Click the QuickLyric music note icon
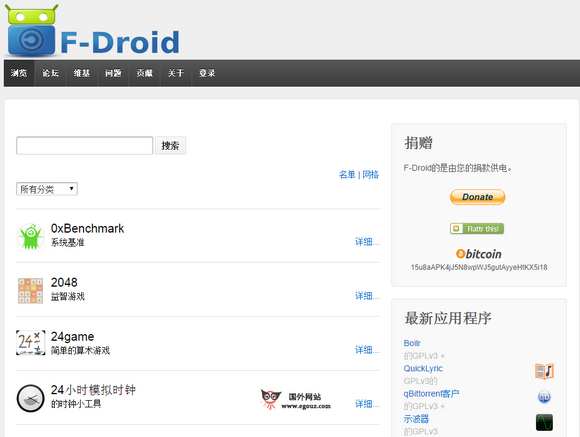Screen dimensions: 580x437 [544, 371]
